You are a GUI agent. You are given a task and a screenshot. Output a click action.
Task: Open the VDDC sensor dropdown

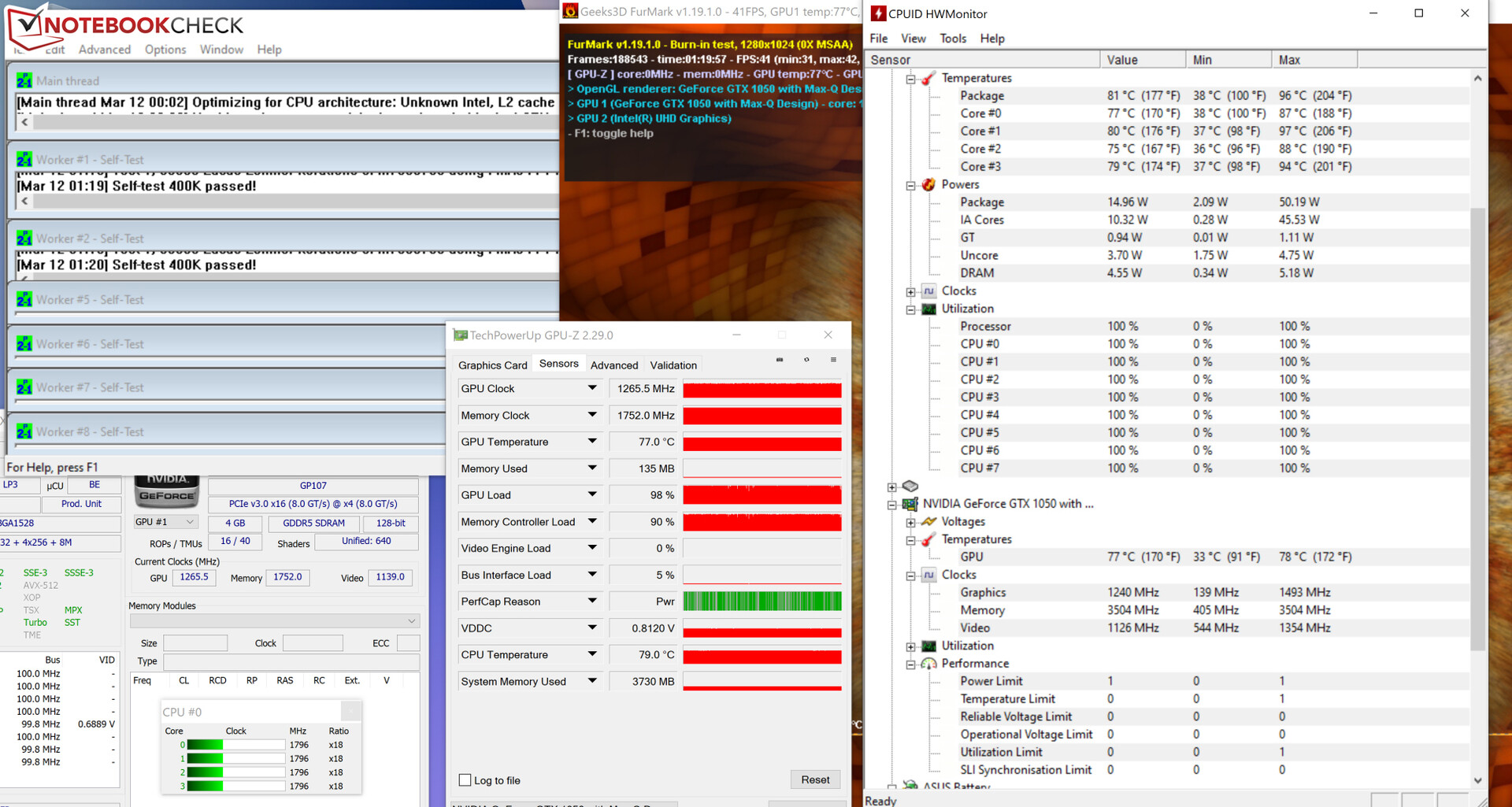pos(592,627)
